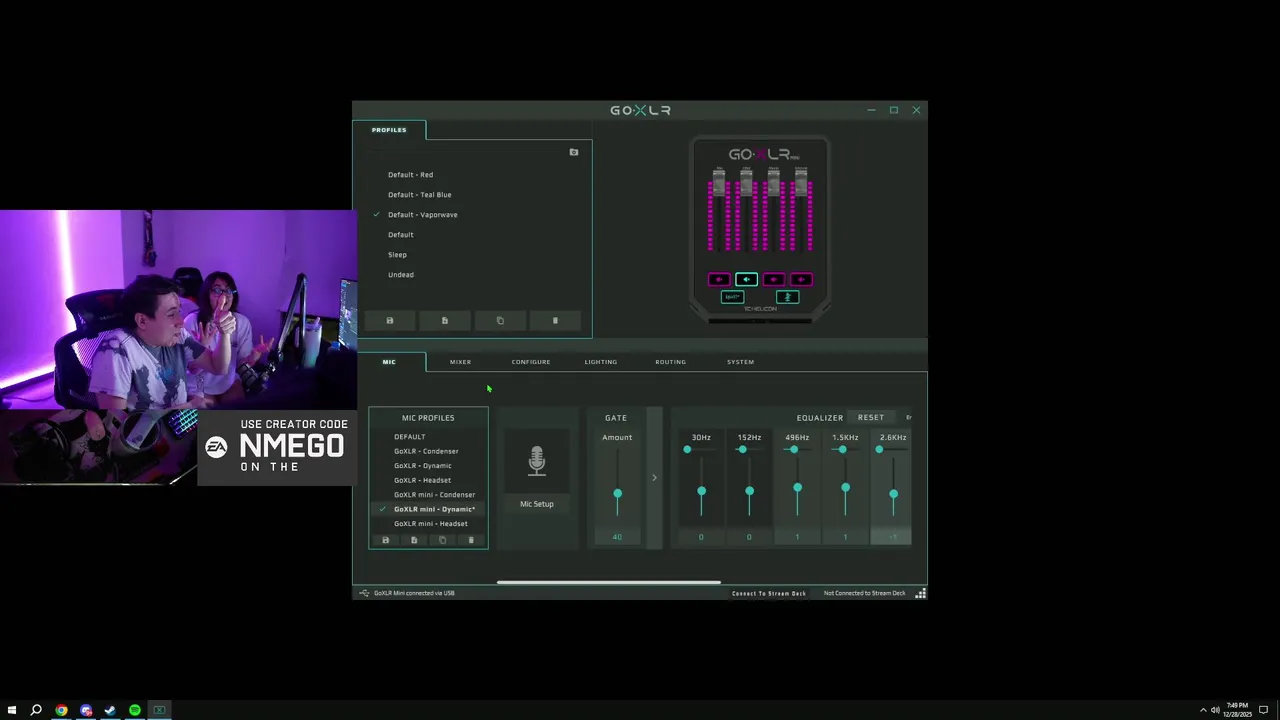Select GoXLR - Dynamic mic profile

tap(422, 466)
